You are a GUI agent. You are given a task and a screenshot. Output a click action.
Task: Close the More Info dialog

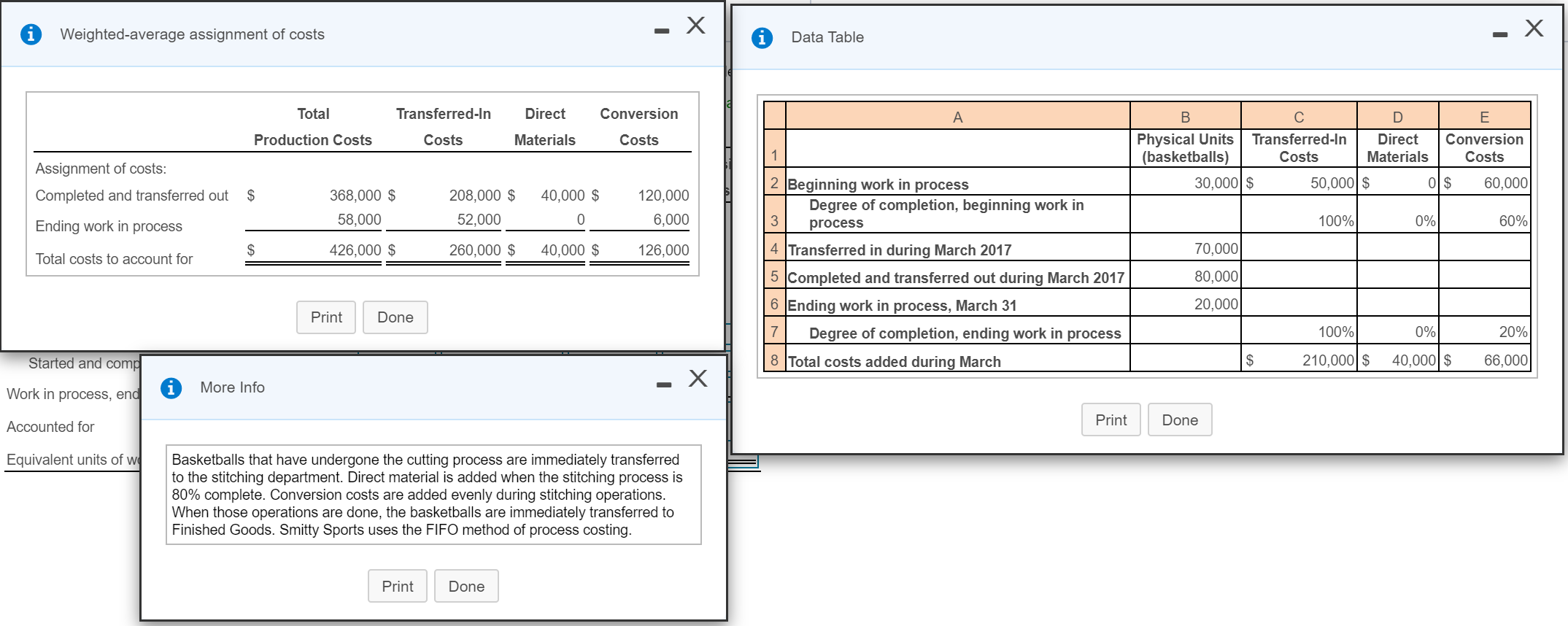coord(698,378)
